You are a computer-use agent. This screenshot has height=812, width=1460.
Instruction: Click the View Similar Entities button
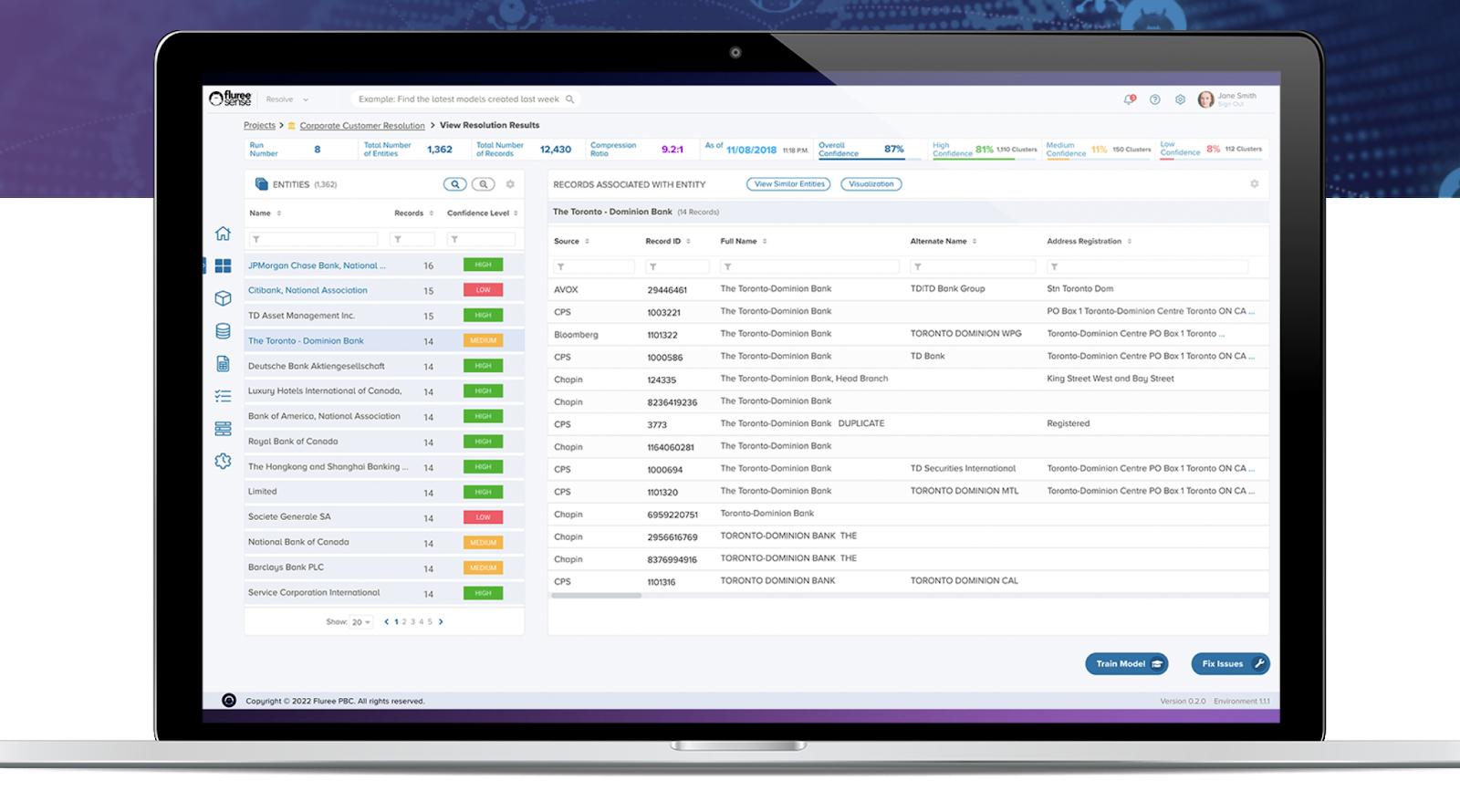pyautogui.click(x=788, y=184)
